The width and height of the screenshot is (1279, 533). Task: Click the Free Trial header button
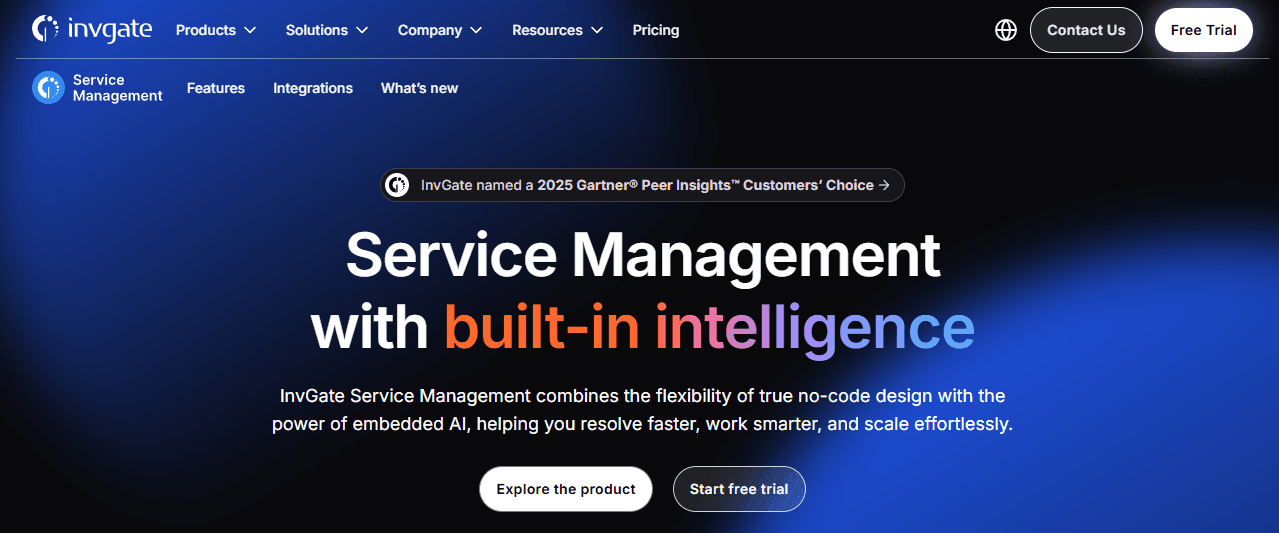pyautogui.click(x=1204, y=30)
